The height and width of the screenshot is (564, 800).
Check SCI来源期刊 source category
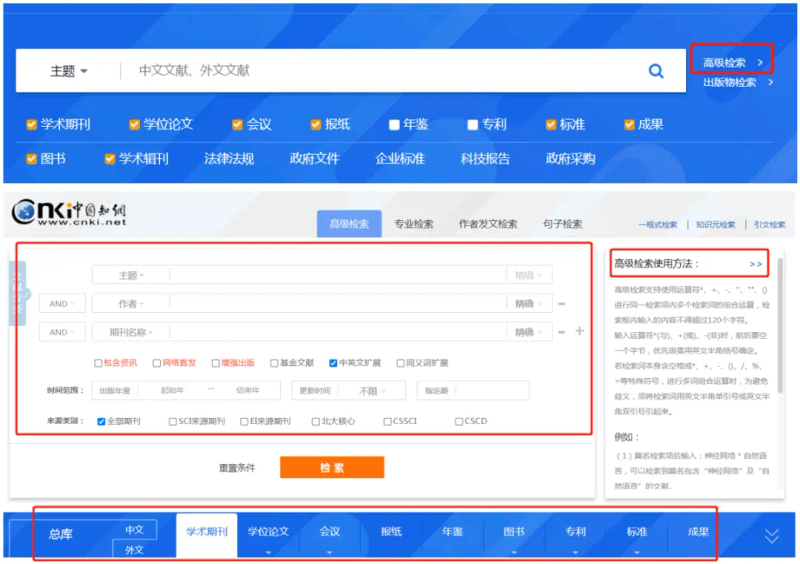pos(172,422)
